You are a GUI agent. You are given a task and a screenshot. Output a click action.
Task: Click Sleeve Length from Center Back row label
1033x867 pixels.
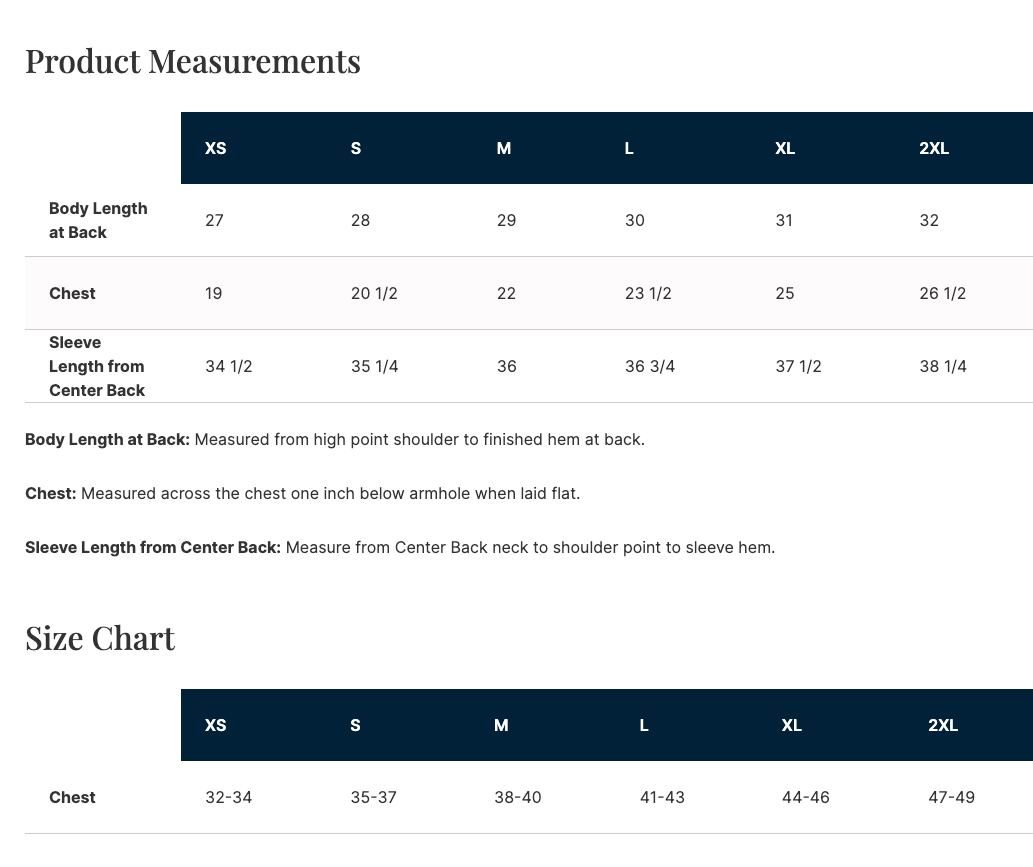click(x=97, y=366)
